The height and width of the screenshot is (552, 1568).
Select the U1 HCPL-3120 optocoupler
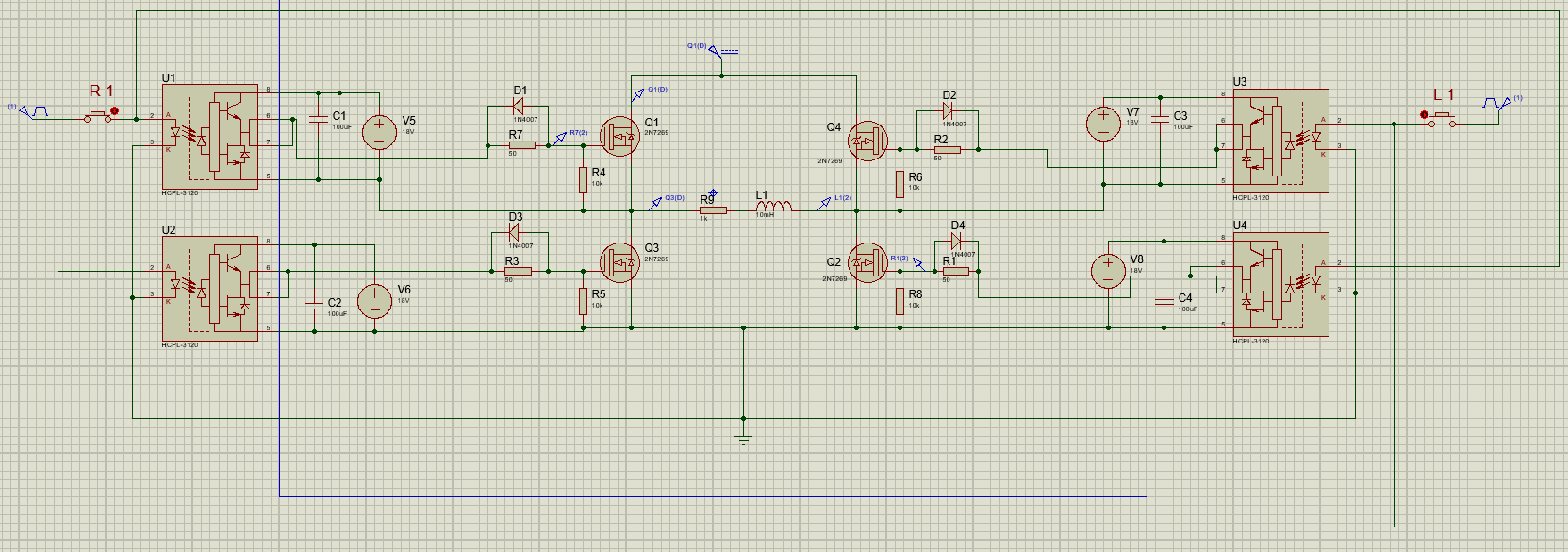pos(209,137)
